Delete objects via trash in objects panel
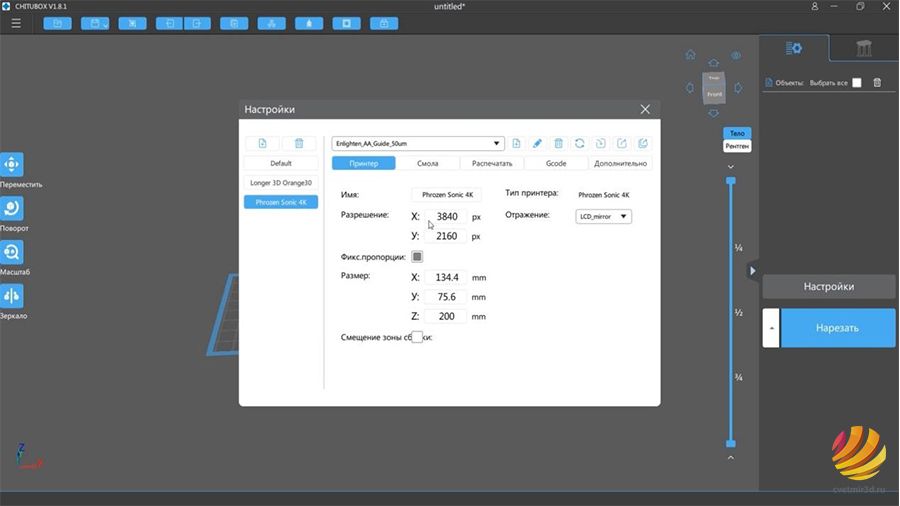The height and width of the screenshot is (506, 900). [877, 83]
